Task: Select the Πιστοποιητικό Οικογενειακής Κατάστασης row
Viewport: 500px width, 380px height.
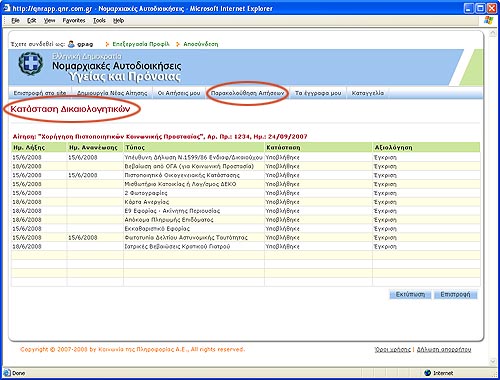Action: pos(246,175)
